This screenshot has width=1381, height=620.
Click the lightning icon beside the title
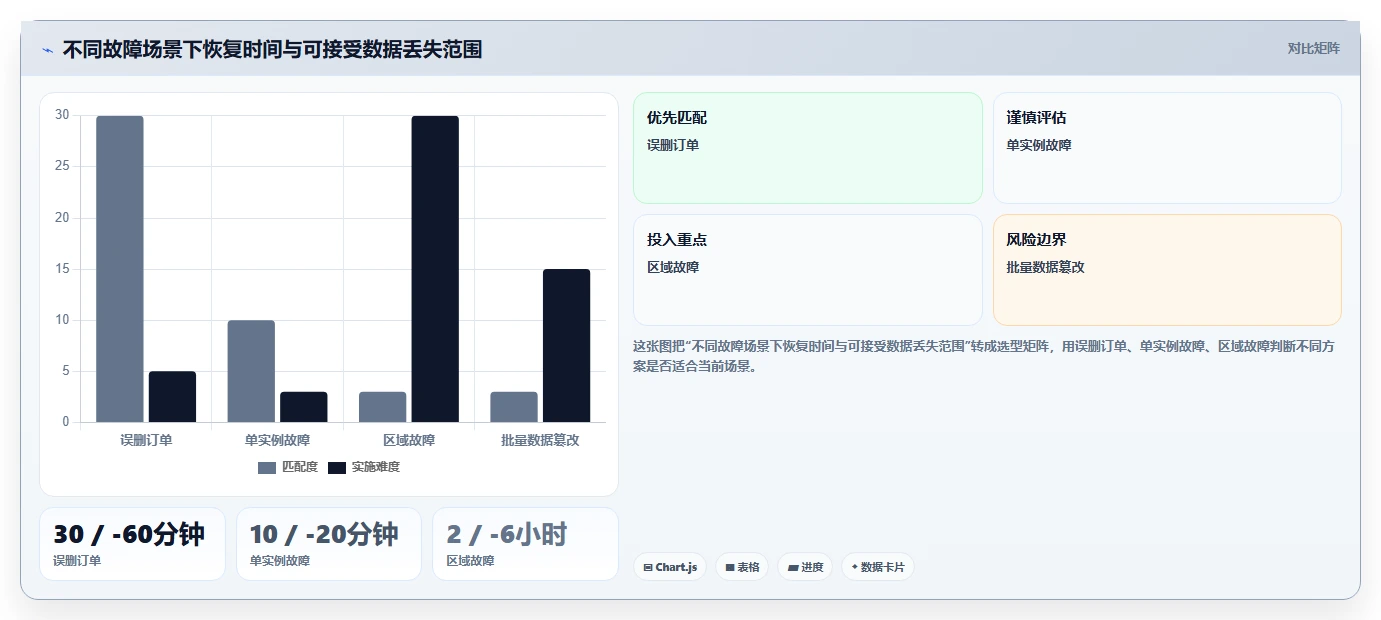(47, 50)
